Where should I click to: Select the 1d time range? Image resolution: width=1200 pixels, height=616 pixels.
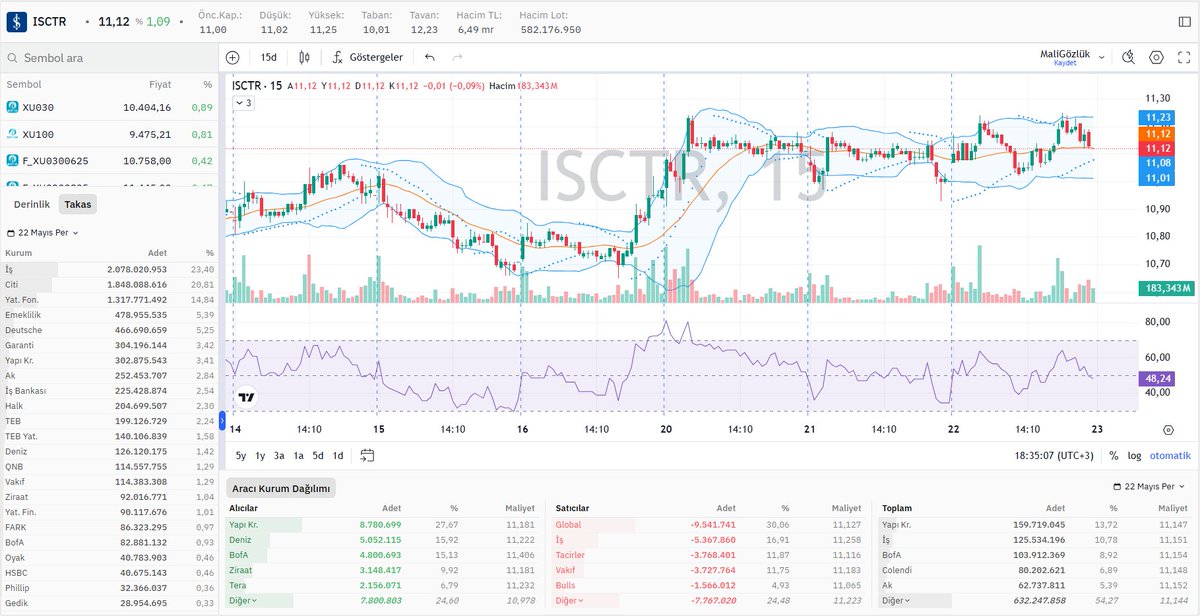coord(338,455)
